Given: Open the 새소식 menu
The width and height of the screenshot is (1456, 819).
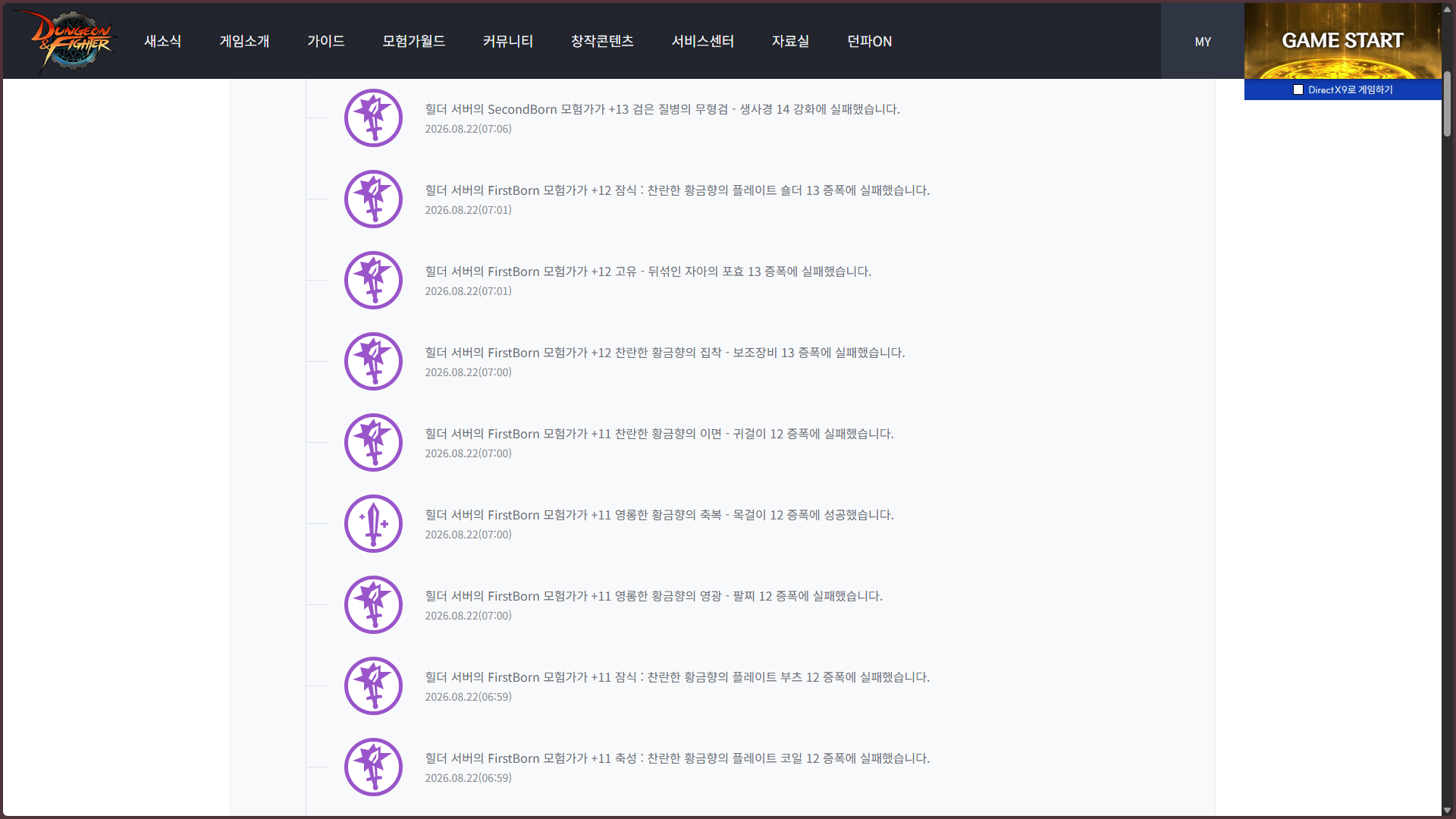Looking at the screenshot, I should (163, 41).
